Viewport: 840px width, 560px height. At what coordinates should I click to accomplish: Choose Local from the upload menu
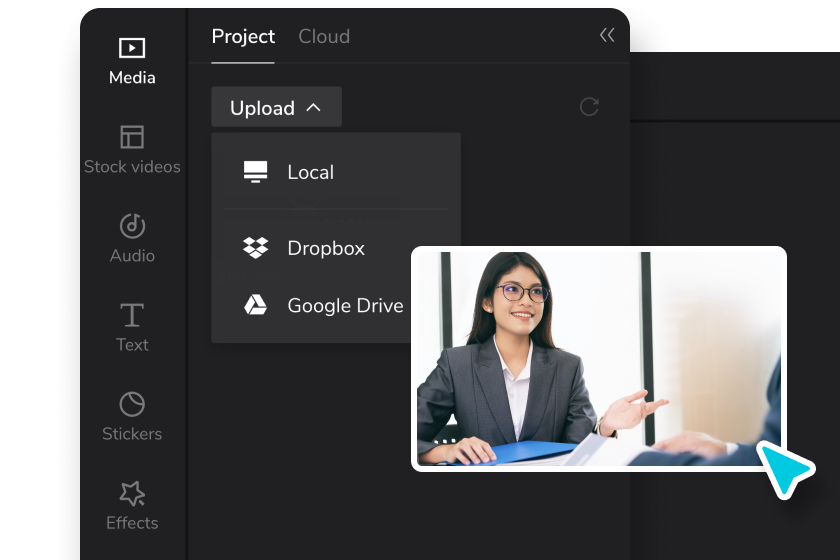point(311,172)
